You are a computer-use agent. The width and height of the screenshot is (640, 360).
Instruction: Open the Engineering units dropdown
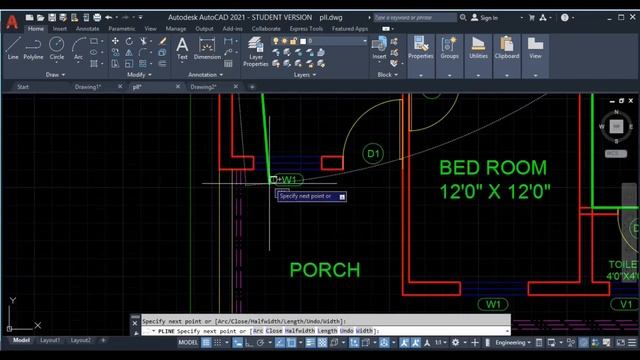pos(513,342)
